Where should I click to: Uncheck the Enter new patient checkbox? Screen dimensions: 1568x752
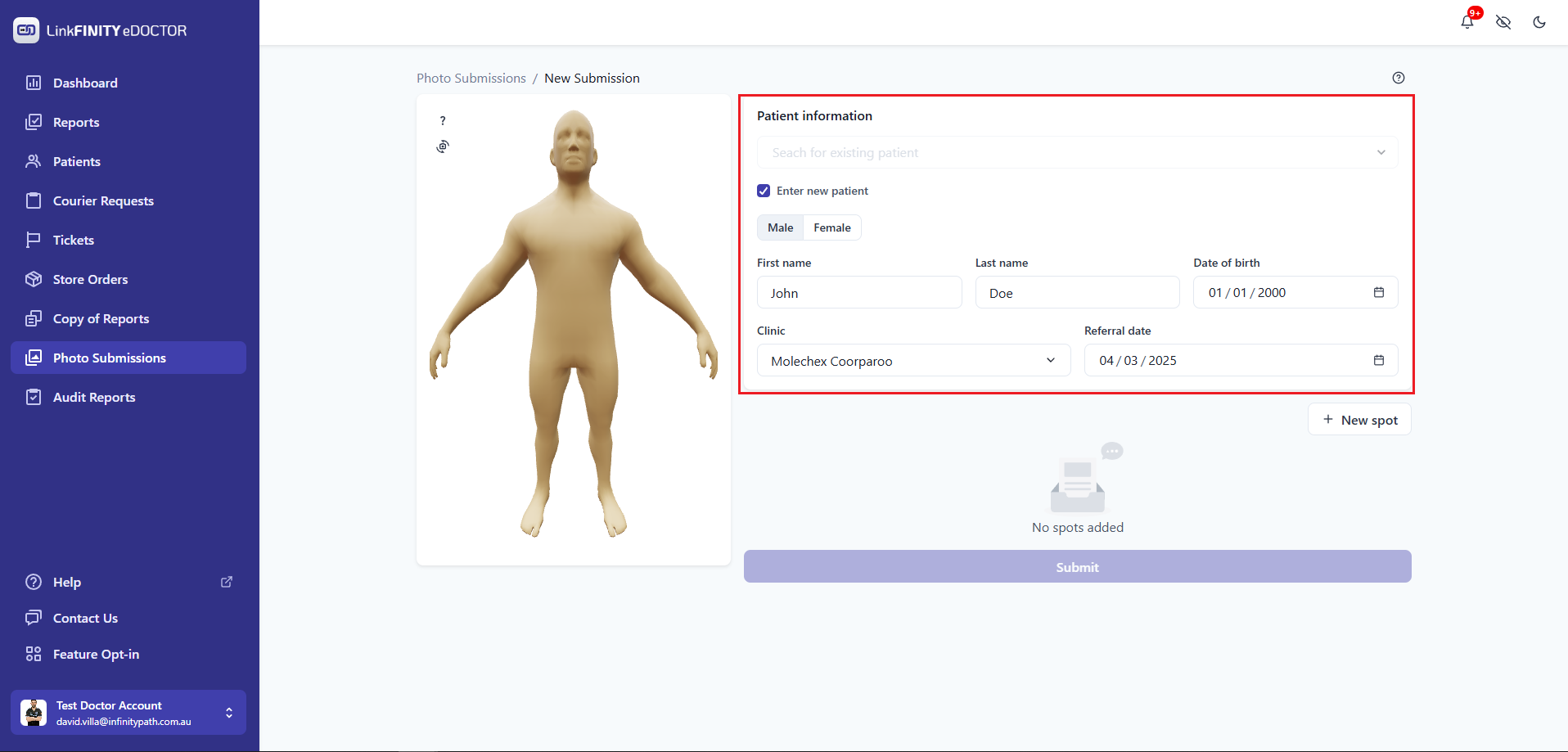(x=764, y=191)
